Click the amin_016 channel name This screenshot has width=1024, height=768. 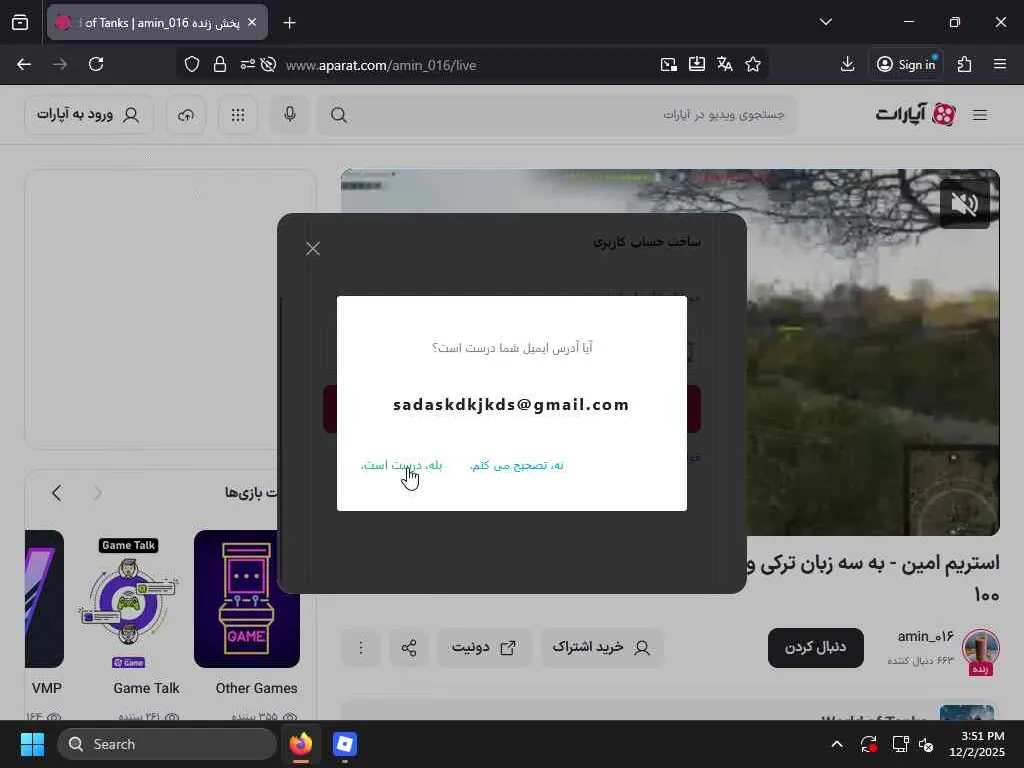tap(925, 636)
